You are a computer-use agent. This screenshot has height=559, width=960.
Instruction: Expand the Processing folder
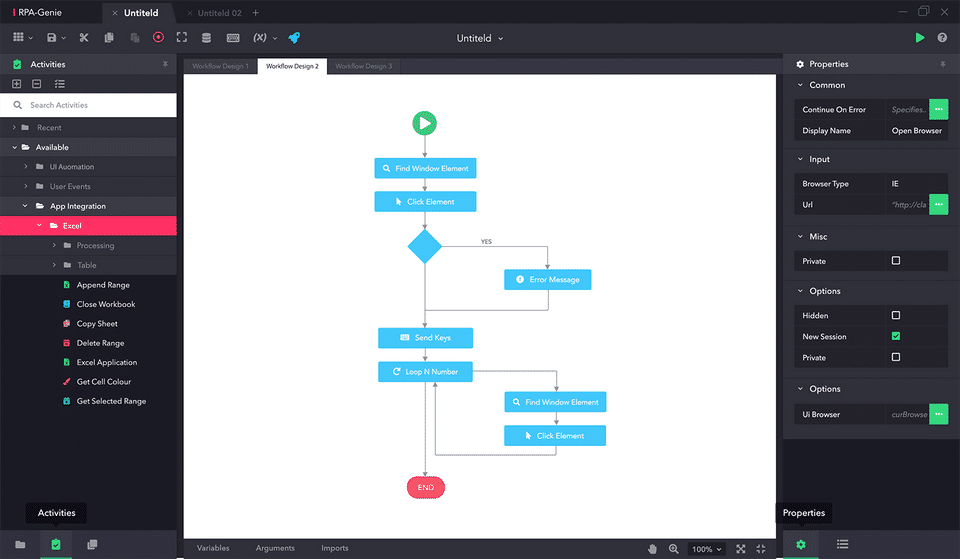point(54,246)
